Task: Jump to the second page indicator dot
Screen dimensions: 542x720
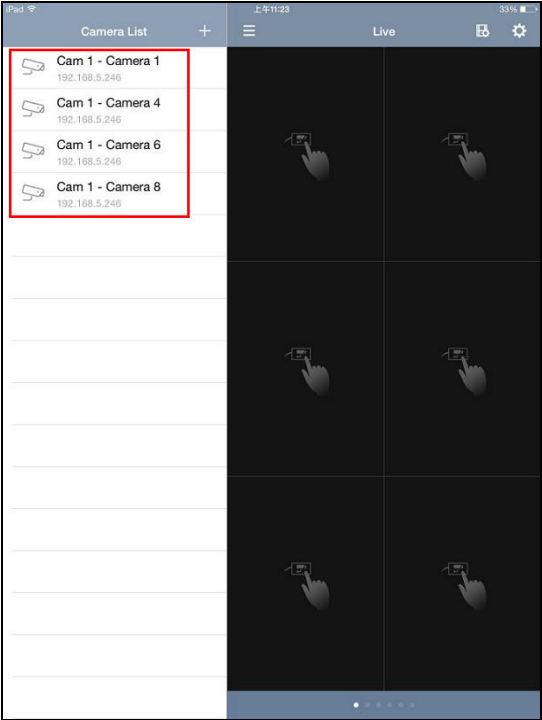Action: (x=367, y=705)
